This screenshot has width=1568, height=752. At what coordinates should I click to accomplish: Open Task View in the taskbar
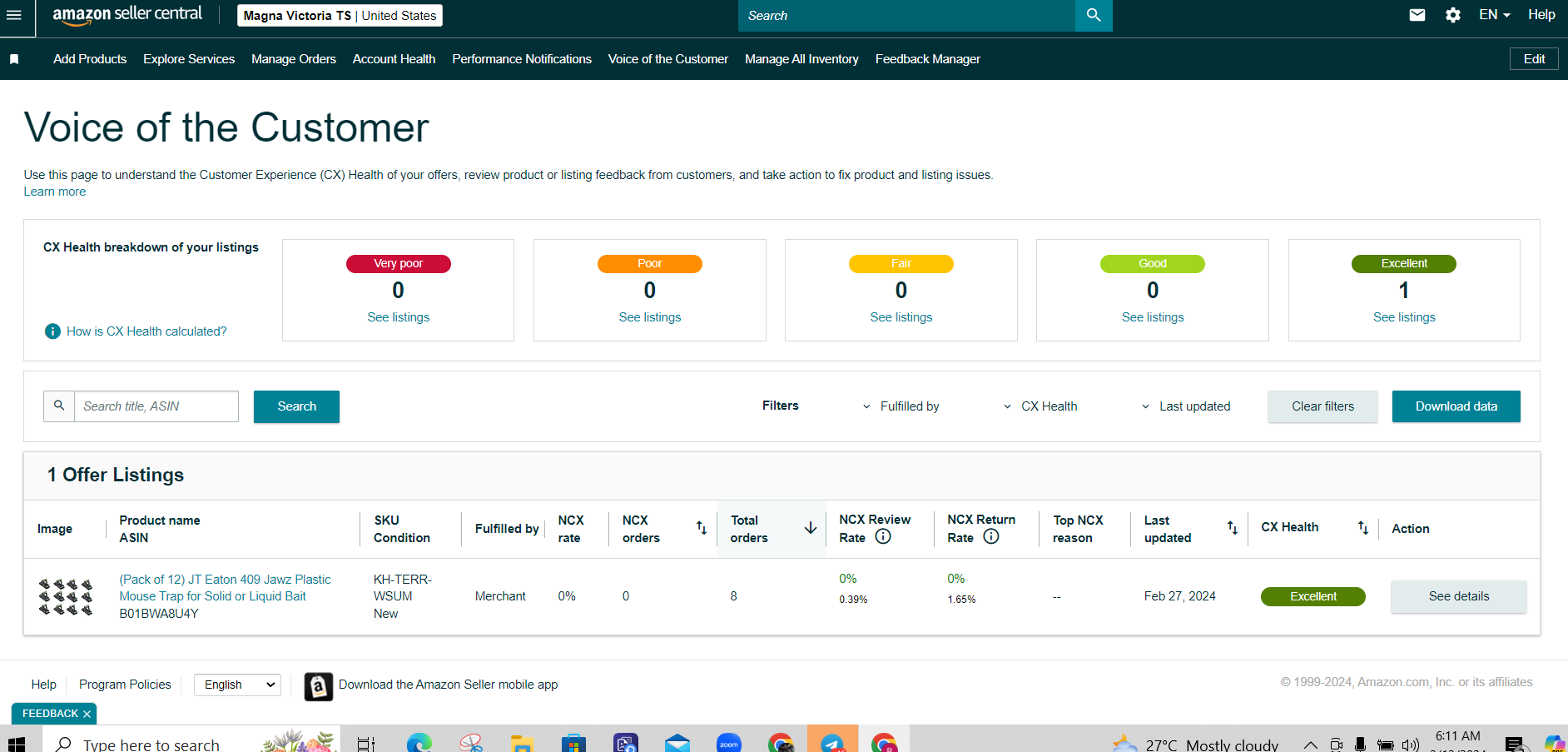tap(366, 743)
